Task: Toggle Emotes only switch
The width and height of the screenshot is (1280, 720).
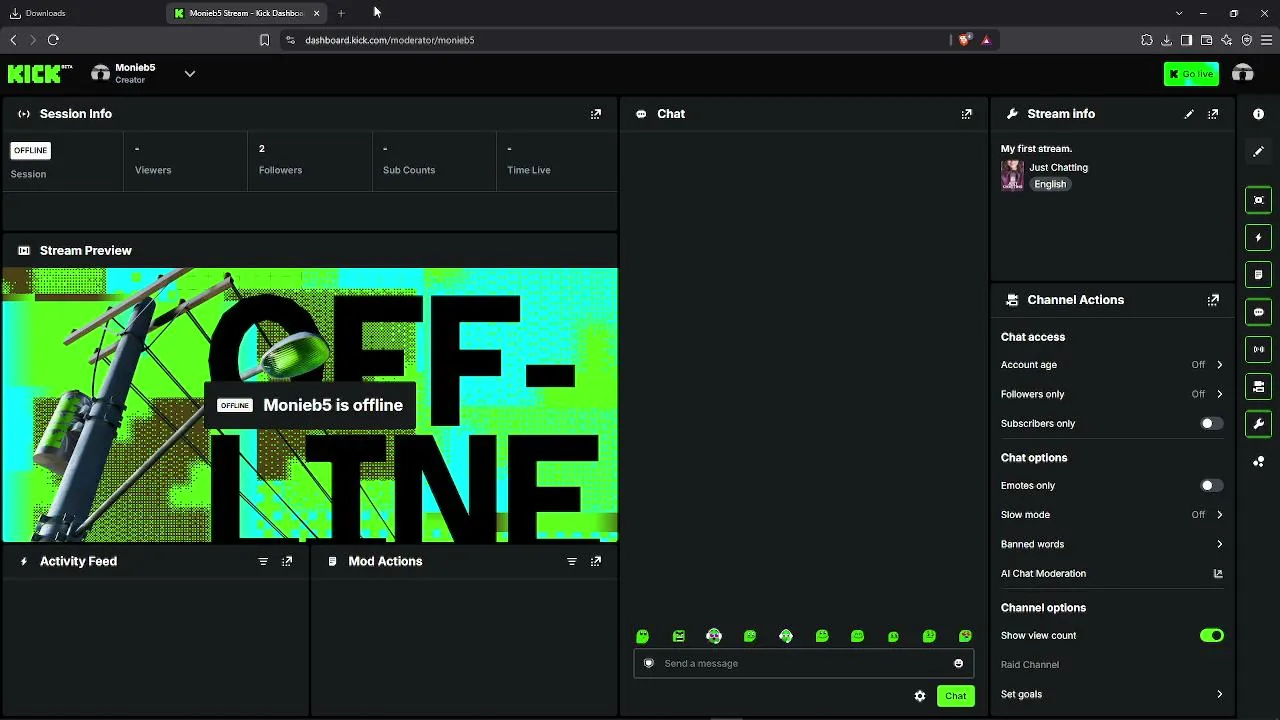Action: point(1211,485)
